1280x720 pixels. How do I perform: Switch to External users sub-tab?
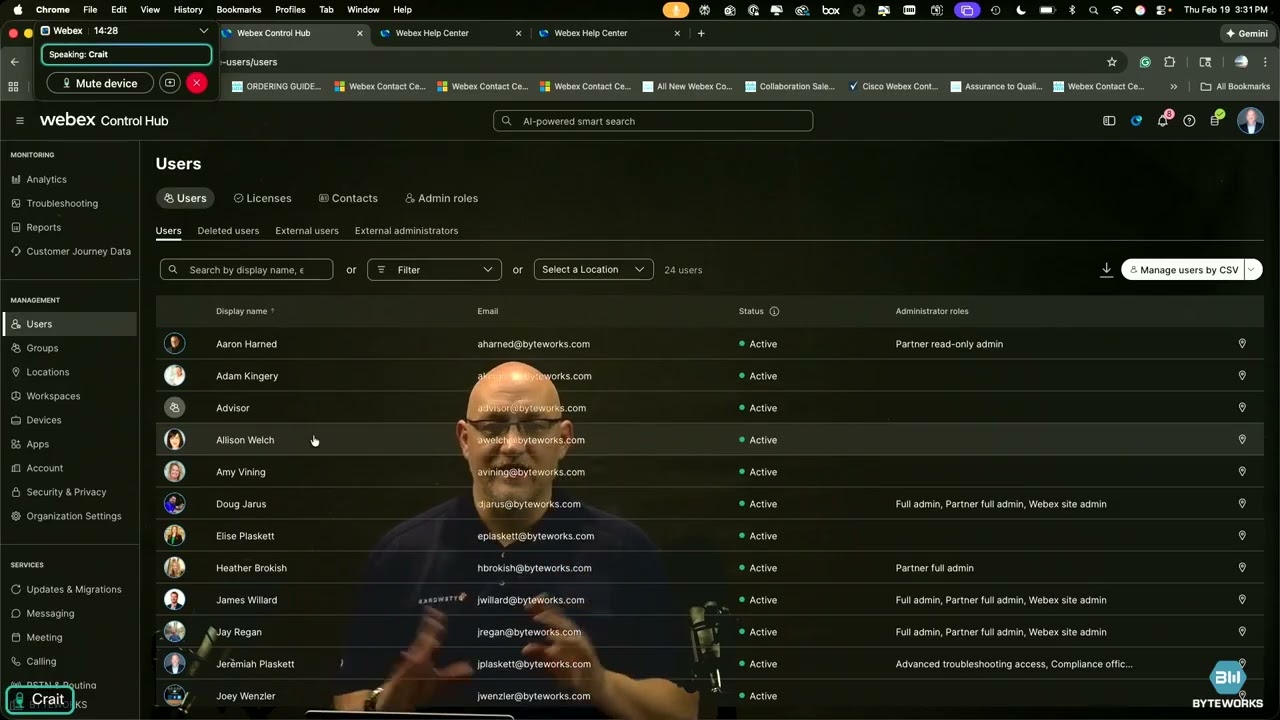[307, 231]
